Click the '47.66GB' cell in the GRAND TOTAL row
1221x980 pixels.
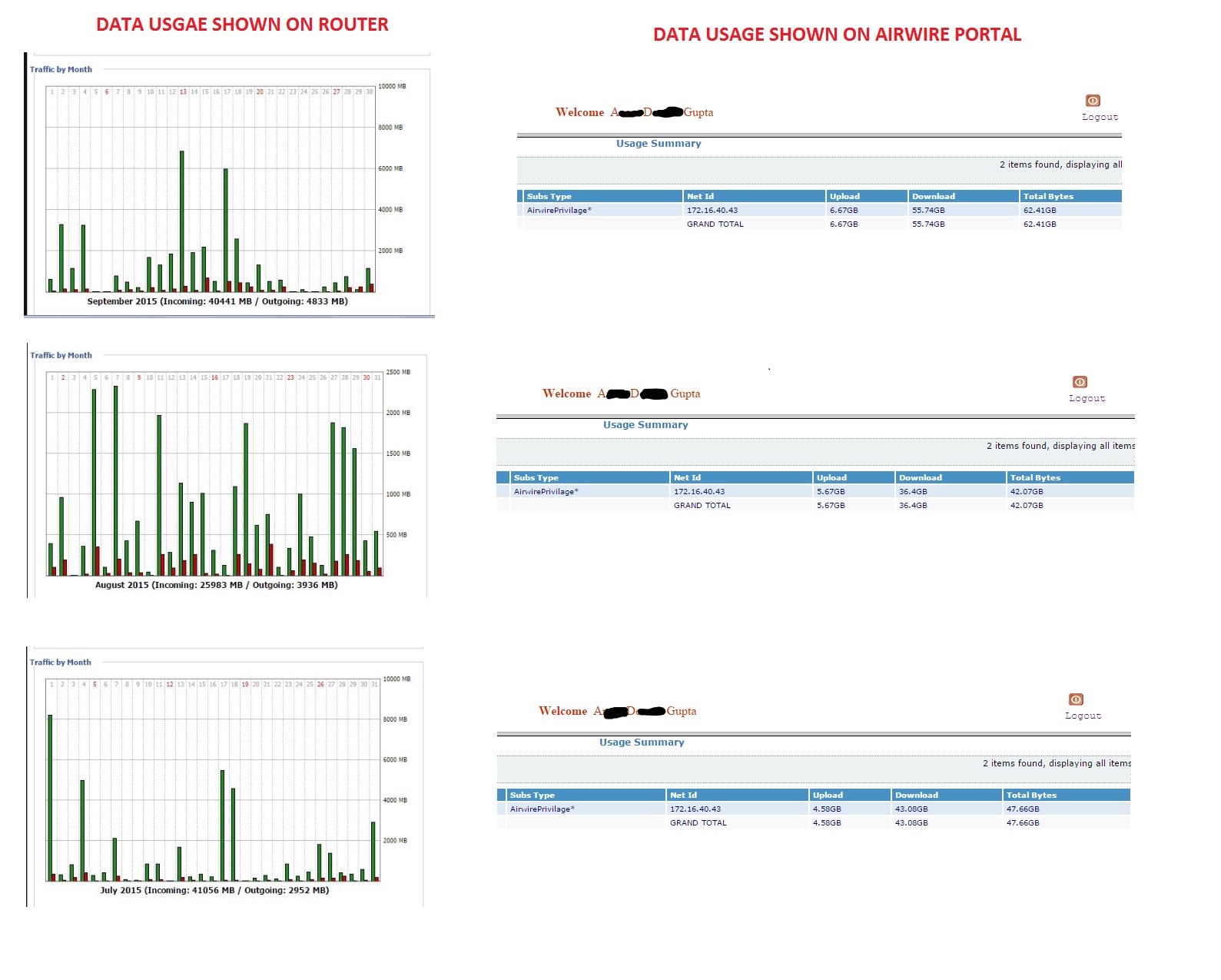[1023, 822]
